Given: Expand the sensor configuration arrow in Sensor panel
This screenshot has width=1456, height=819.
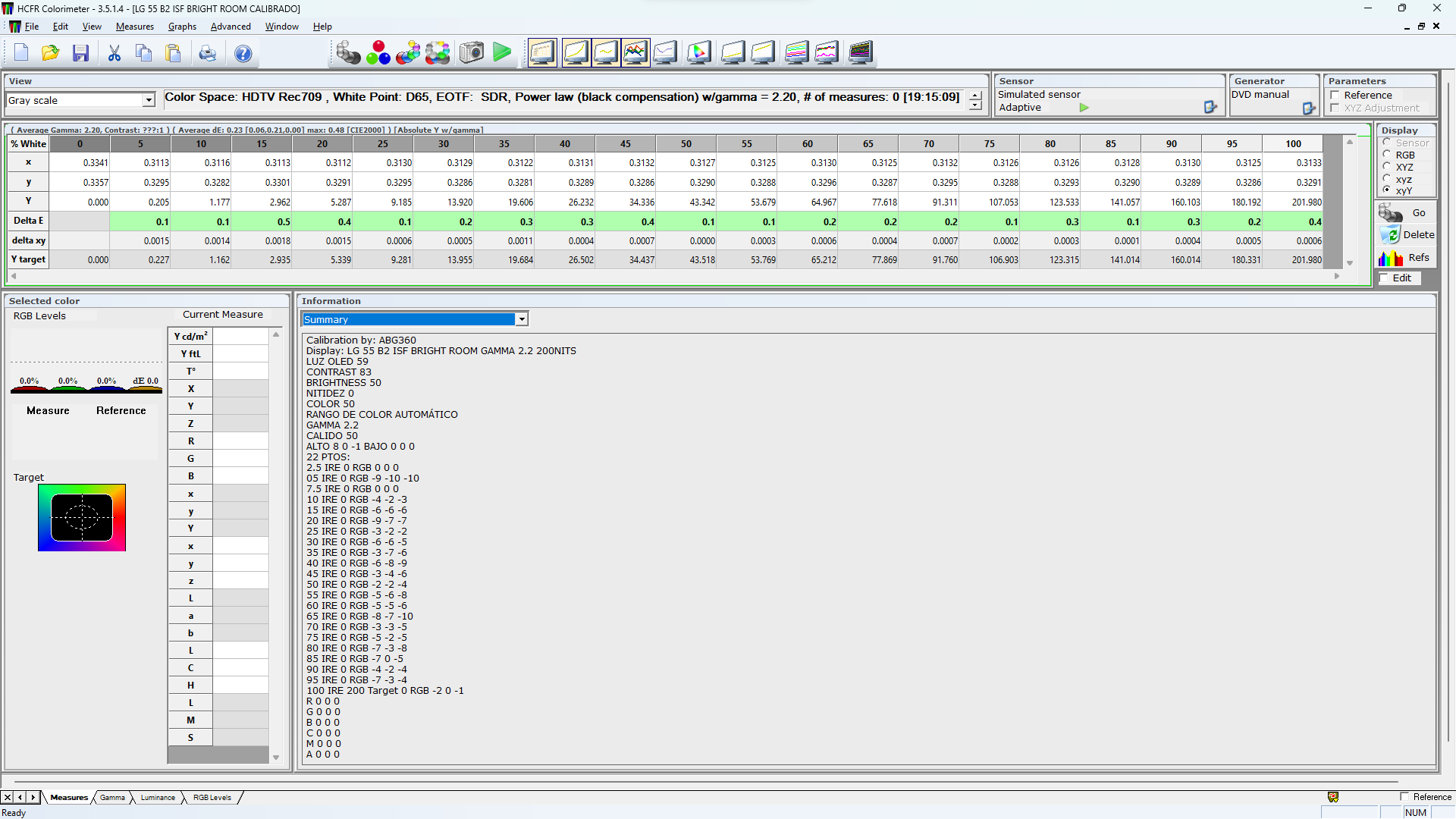Looking at the screenshot, I should coord(1083,108).
